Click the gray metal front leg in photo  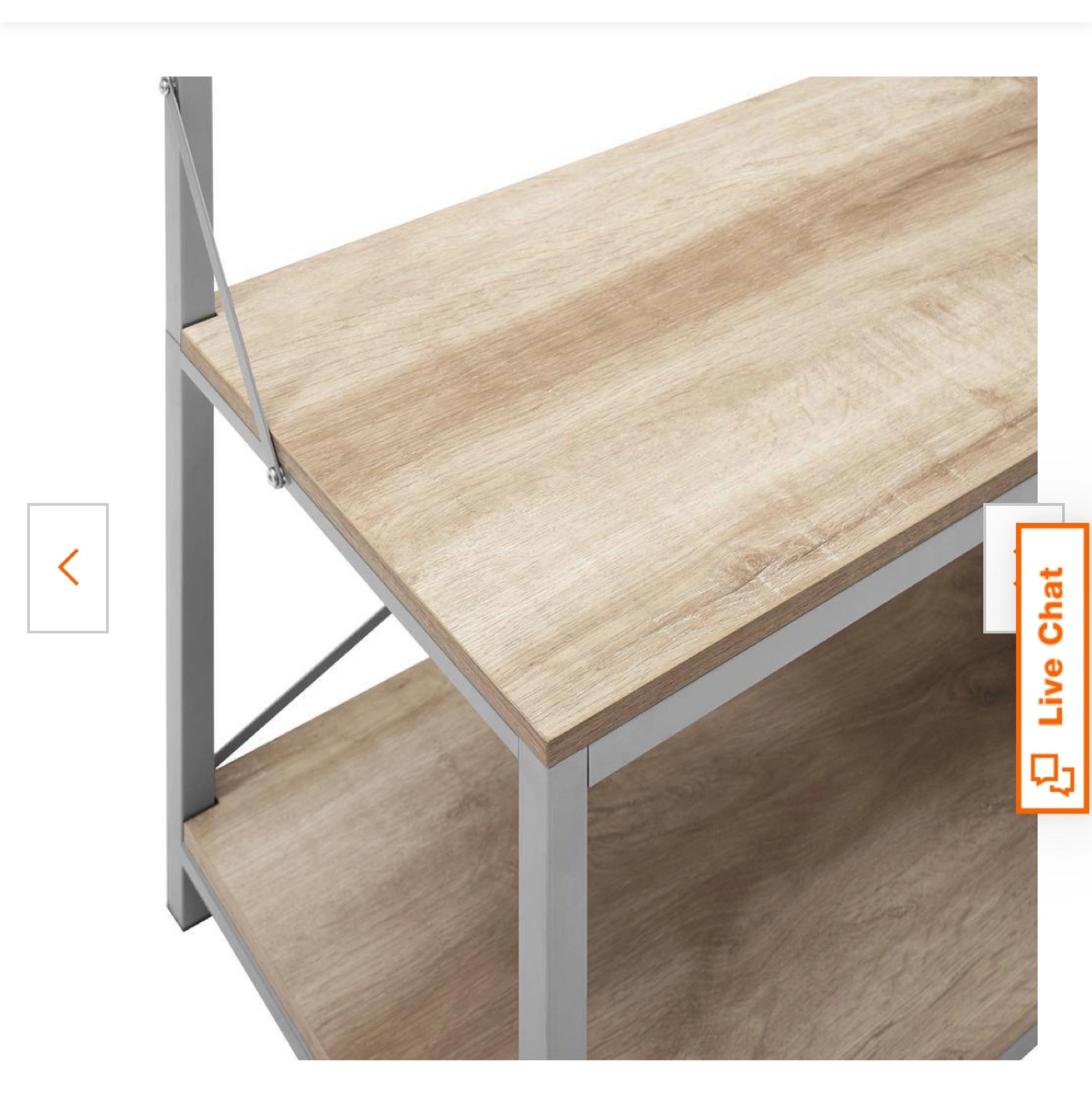click(553, 905)
